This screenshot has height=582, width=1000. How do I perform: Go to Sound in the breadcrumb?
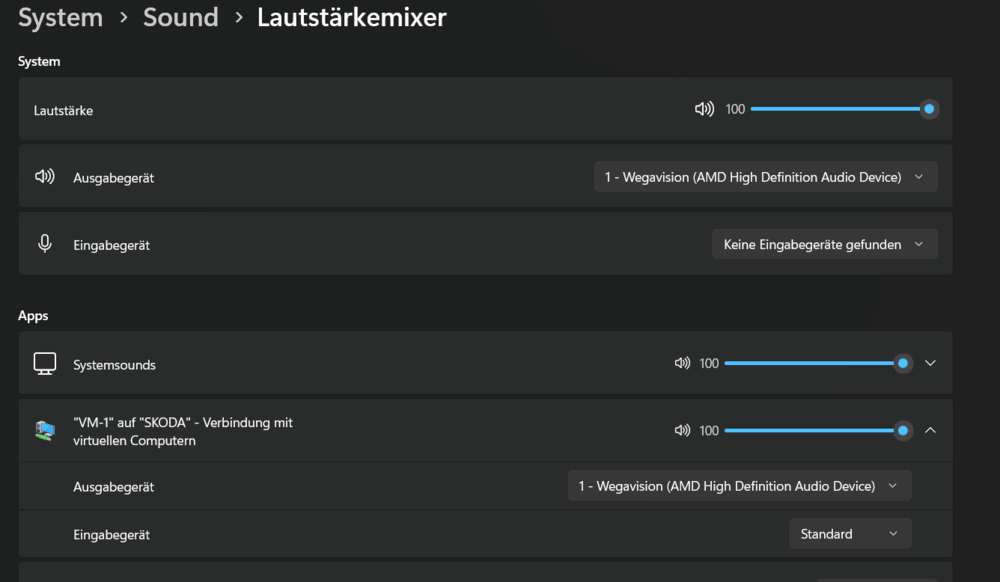coord(180,17)
